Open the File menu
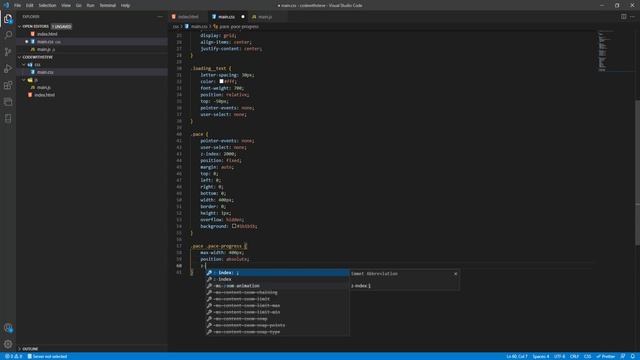640x360 pixels. pyautogui.click(x=18, y=5)
